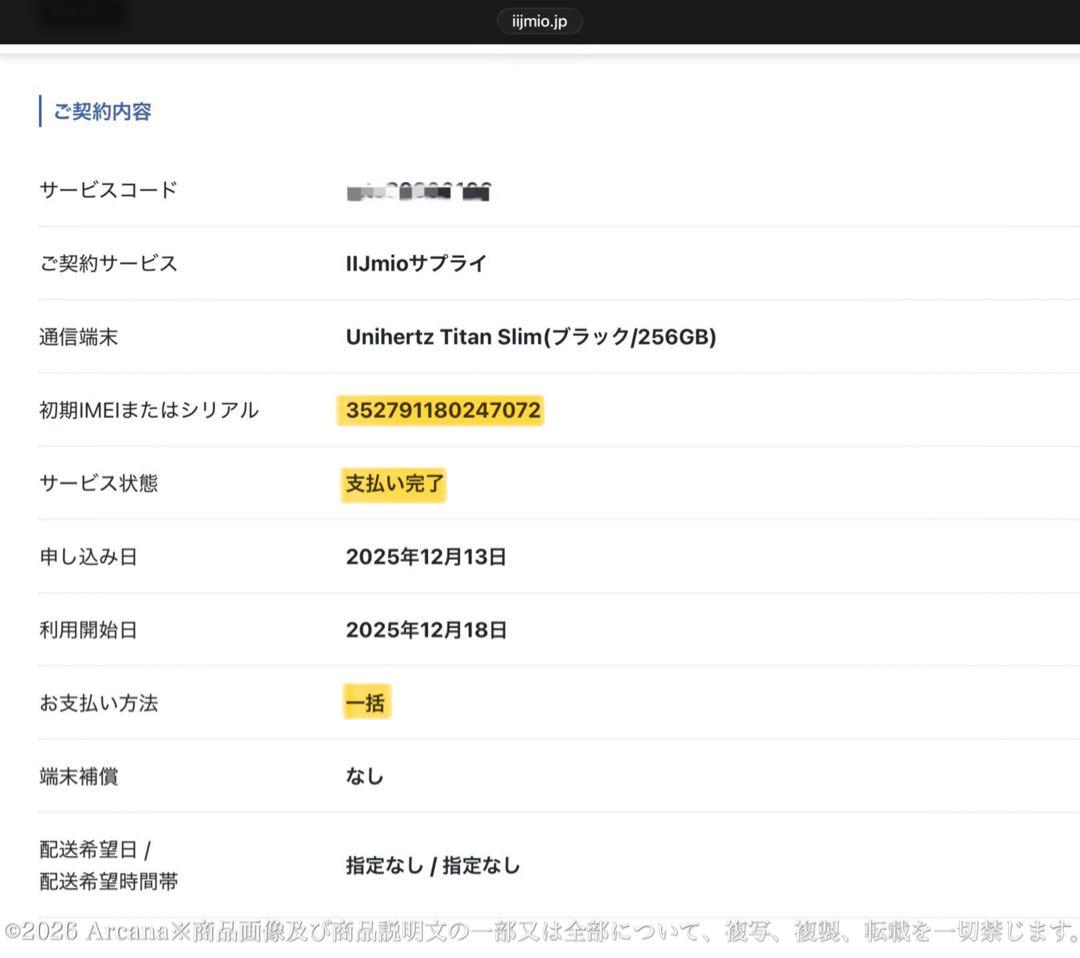Click the サービスコード row label

[x=106, y=189]
